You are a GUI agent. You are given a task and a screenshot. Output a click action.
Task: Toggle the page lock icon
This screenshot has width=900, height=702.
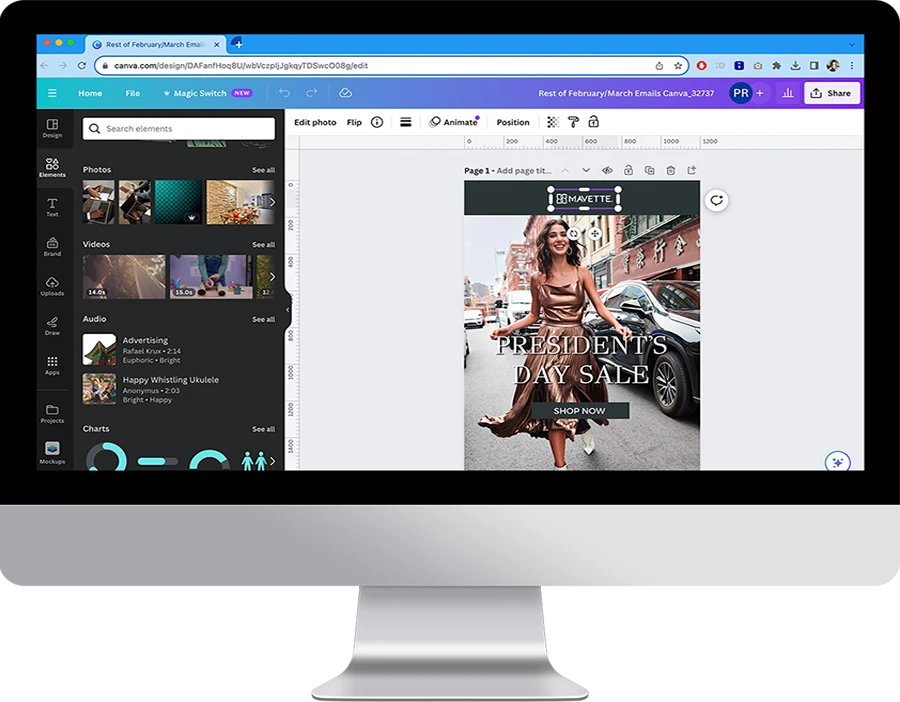pyautogui.click(x=628, y=171)
